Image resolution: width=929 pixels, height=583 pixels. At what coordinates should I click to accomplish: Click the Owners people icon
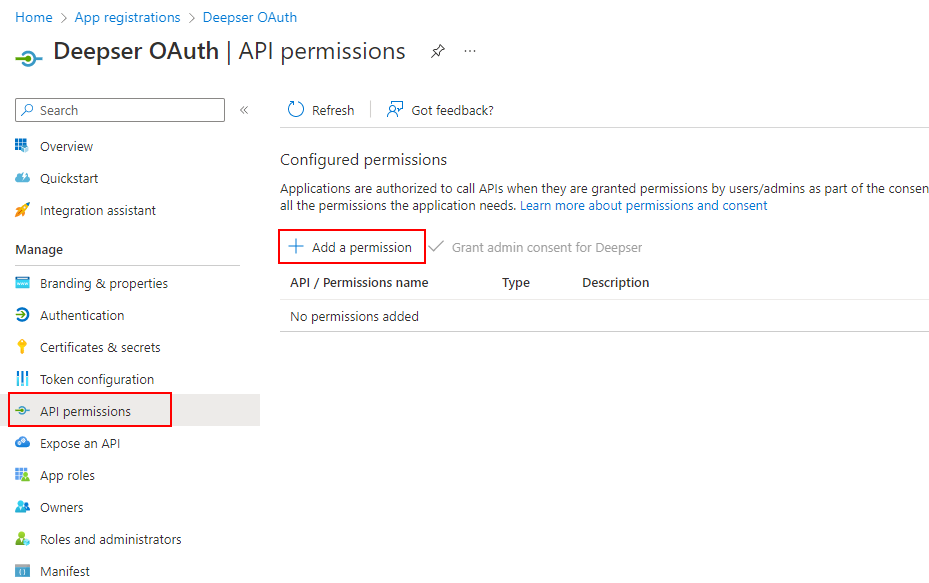pyautogui.click(x=22, y=507)
